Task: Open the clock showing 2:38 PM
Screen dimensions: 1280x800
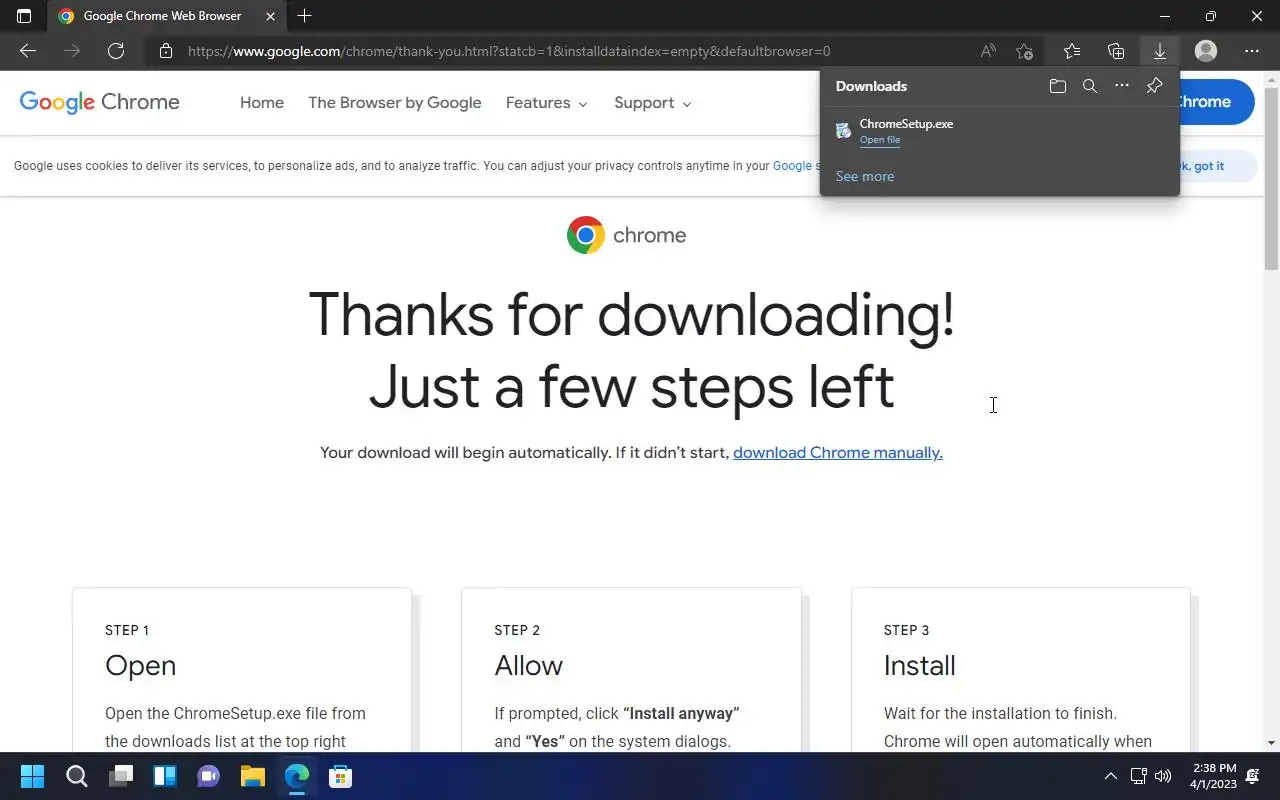Action: pyautogui.click(x=1214, y=776)
